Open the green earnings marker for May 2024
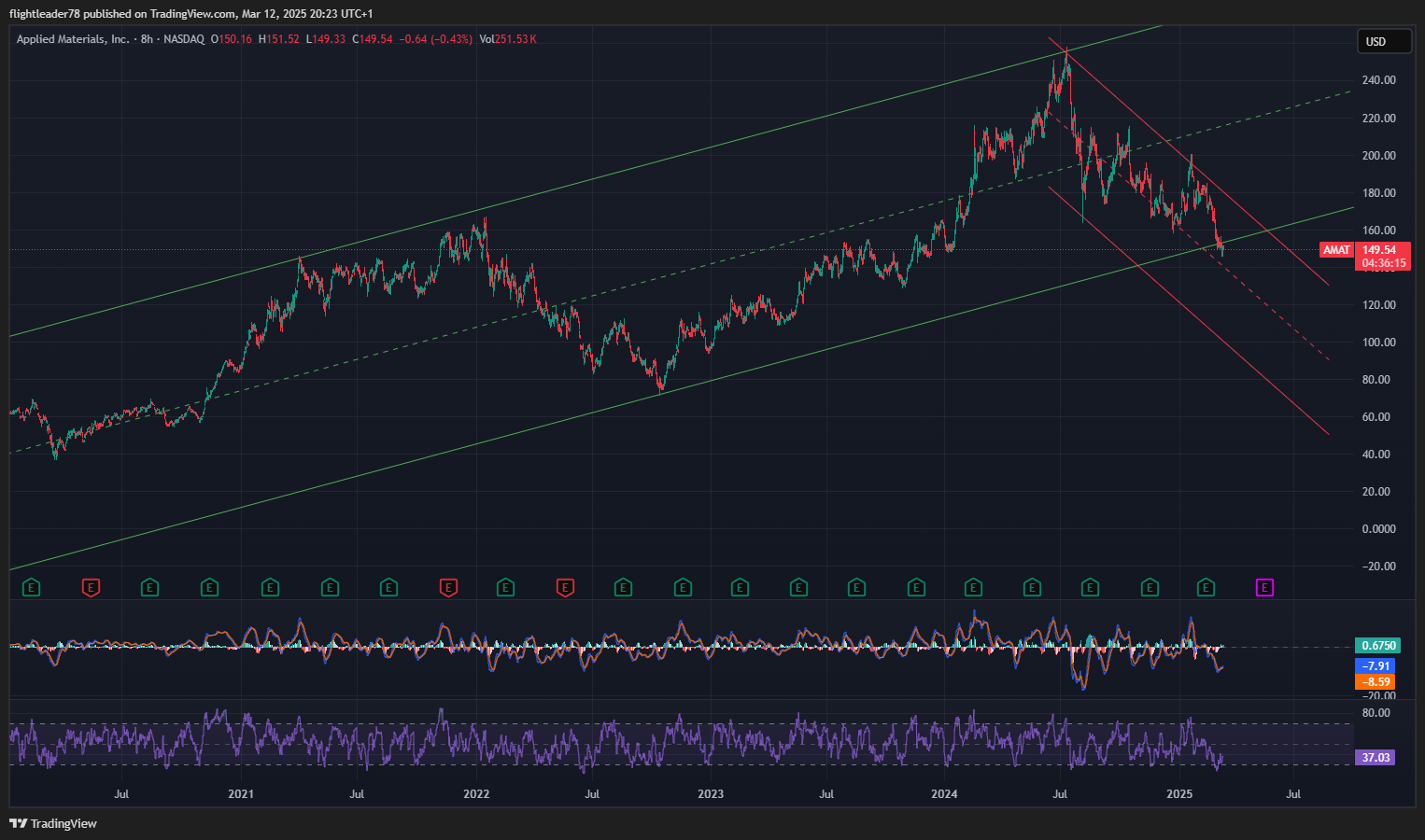Image resolution: width=1425 pixels, height=840 pixels. (1032, 587)
